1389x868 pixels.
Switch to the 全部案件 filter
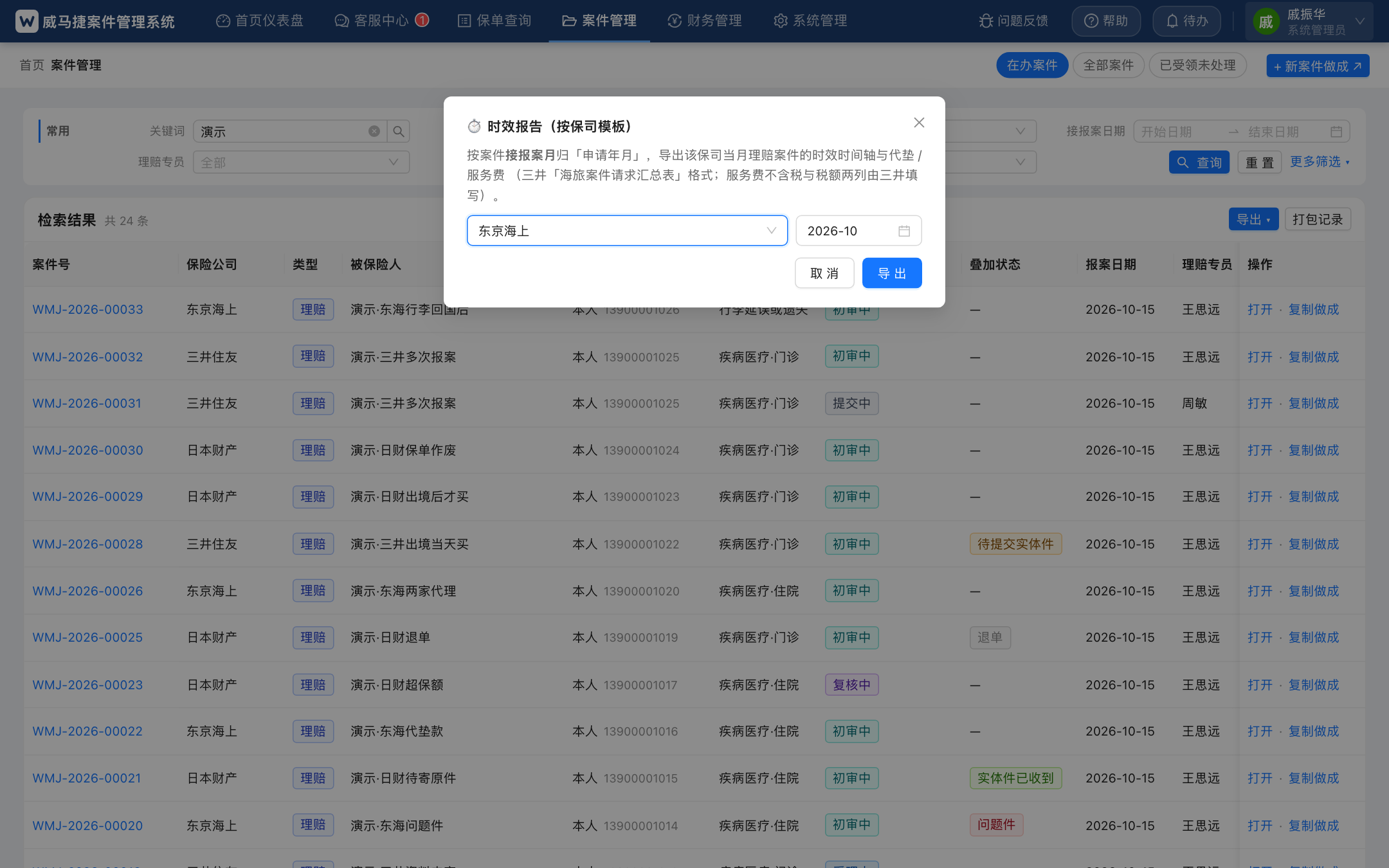[x=1109, y=66]
